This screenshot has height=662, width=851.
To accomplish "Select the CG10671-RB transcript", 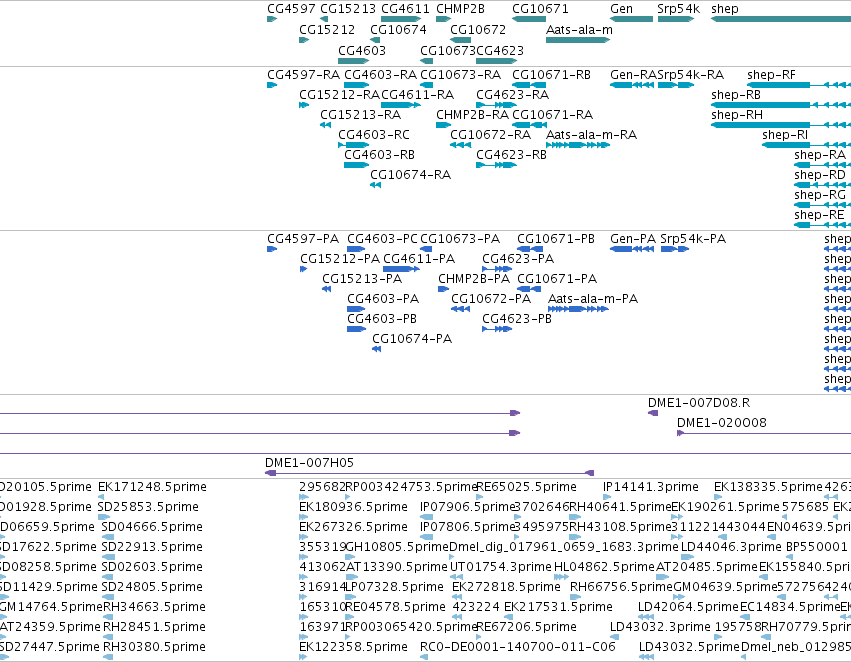I will (x=529, y=85).
